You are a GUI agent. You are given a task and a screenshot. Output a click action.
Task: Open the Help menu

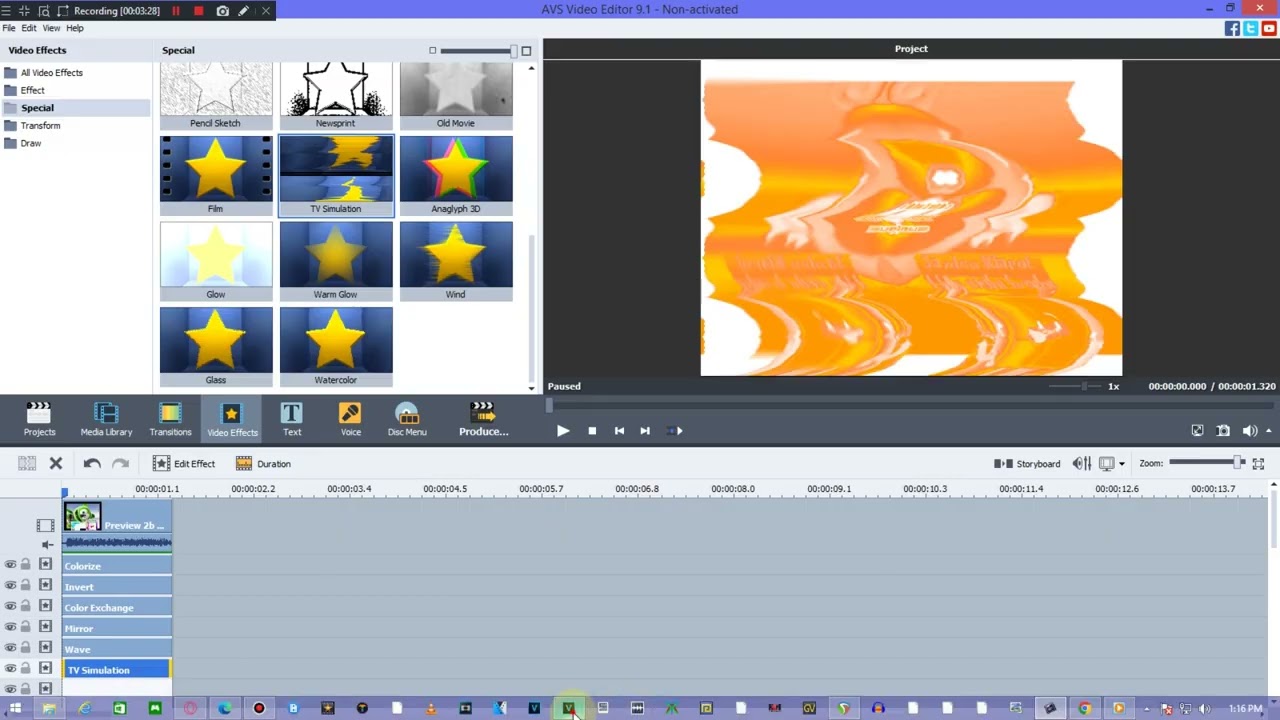pyautogui.click(x=75, y=28)
